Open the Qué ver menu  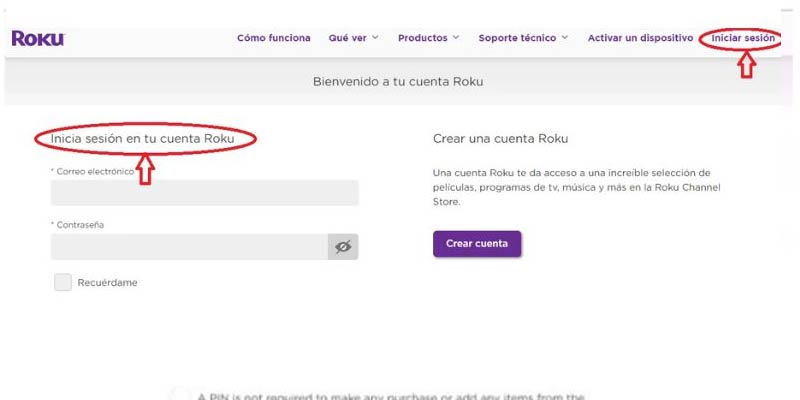coord(347,38)
